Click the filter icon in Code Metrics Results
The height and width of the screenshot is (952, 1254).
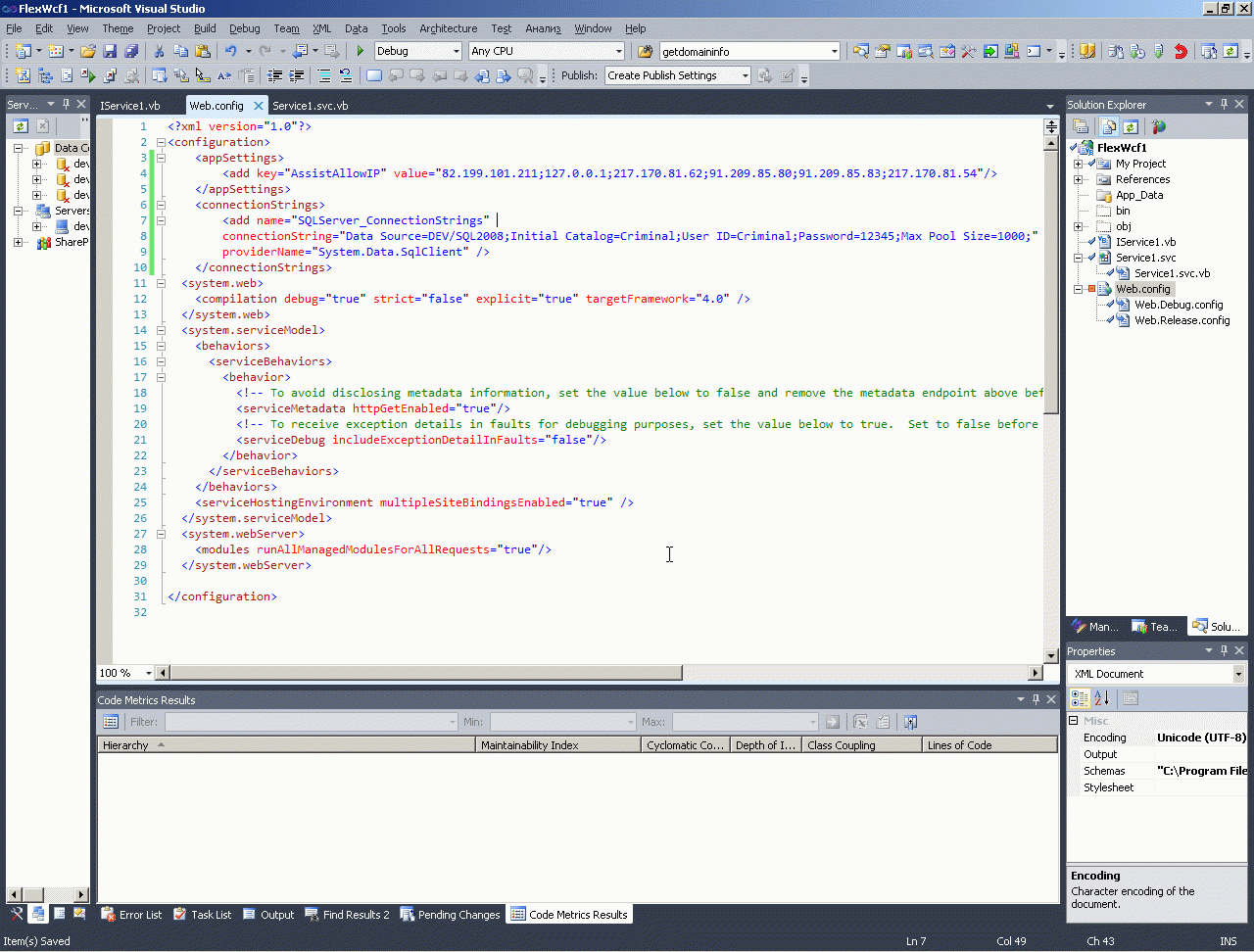111,722
